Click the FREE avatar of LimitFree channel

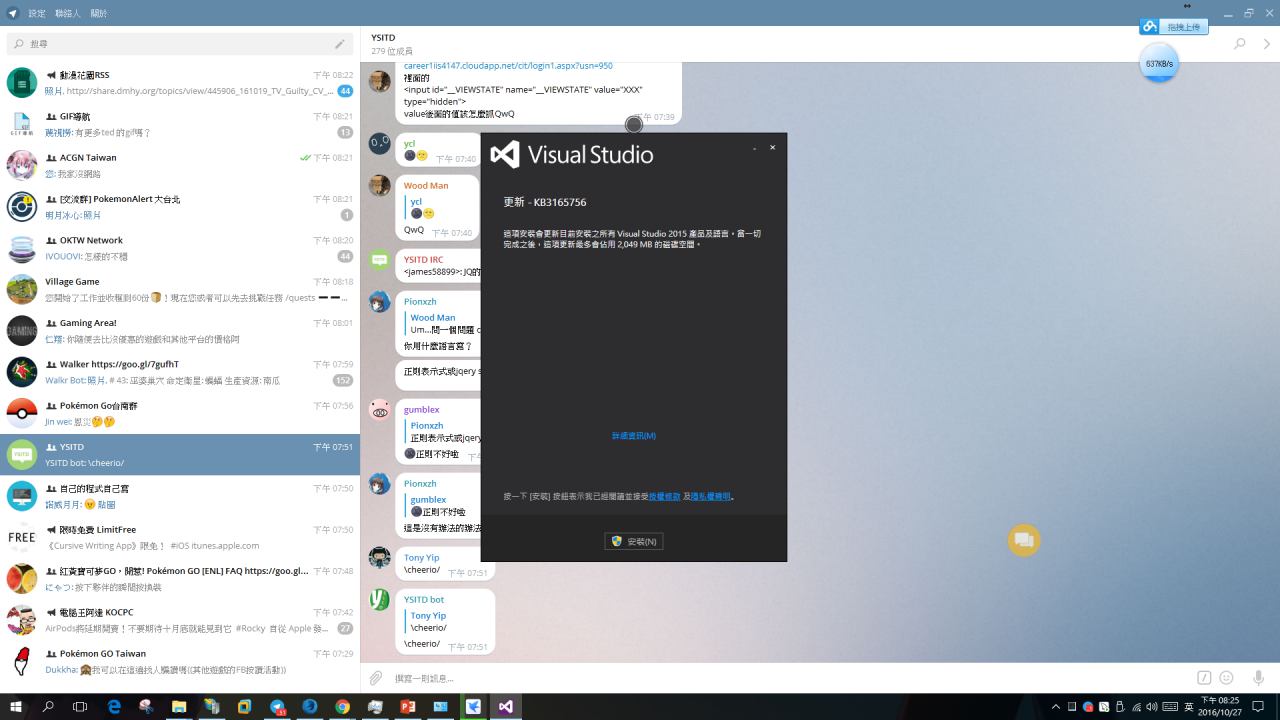coord(22,537)
